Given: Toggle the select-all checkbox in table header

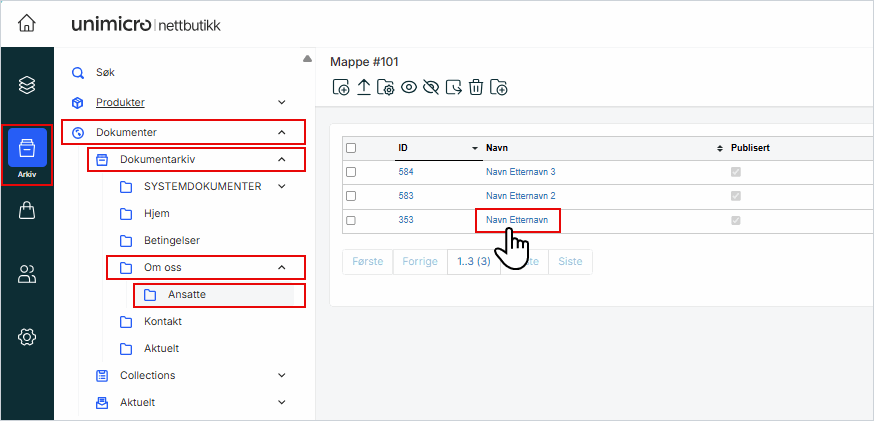Looking at the screenshot, I should [351, 148].
